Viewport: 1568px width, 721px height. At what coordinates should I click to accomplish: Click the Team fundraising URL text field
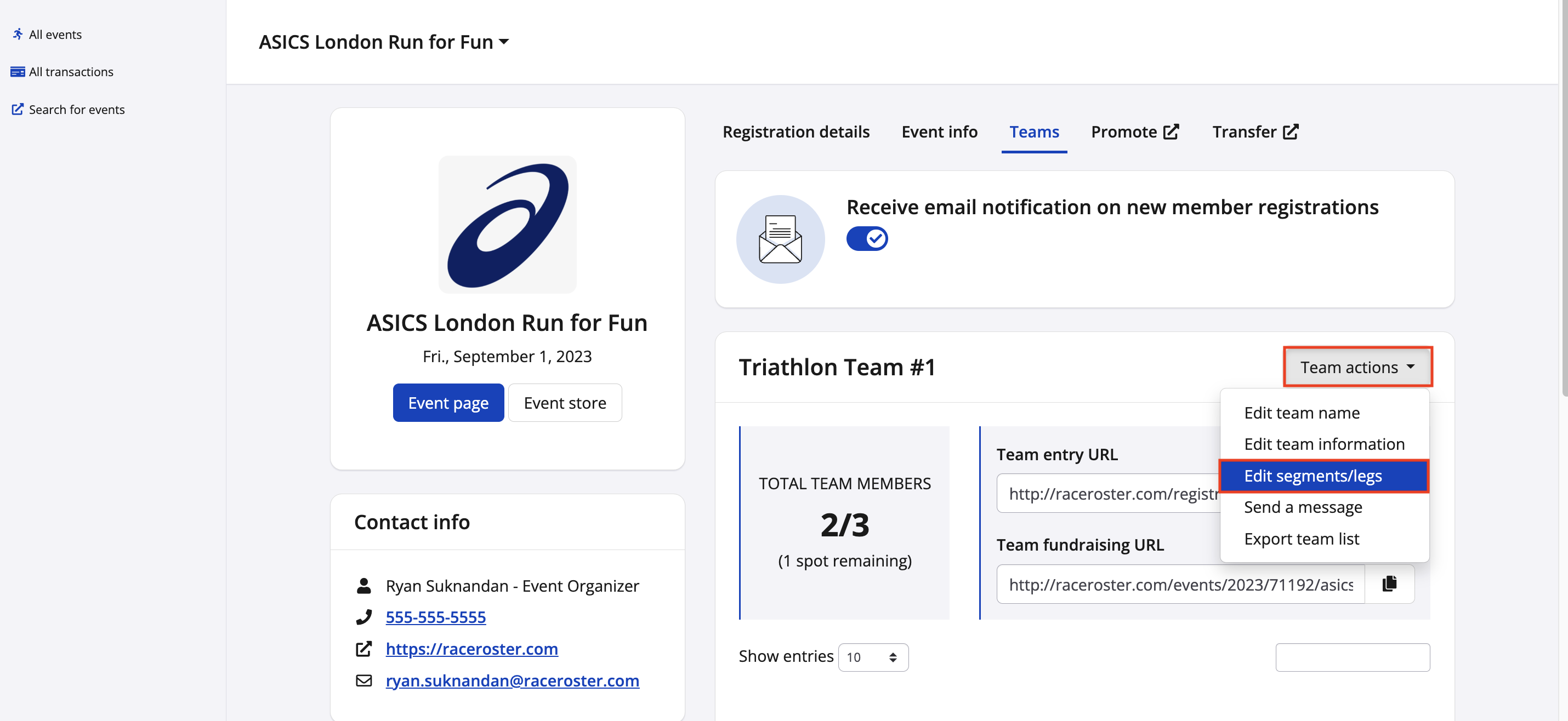(x=1180, y=584)
